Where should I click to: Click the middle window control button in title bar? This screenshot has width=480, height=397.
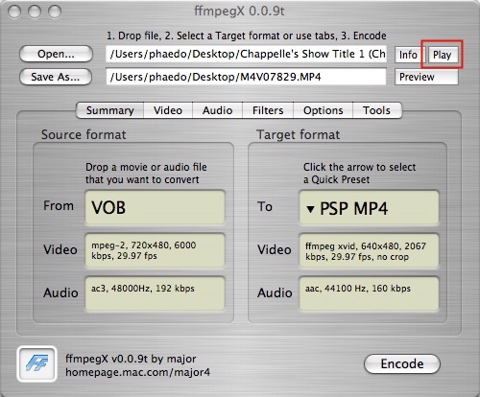pos(34,12)
